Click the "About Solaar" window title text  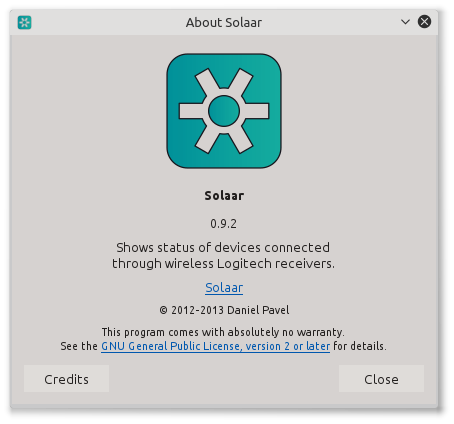pyautogui.click(x=224, y=23)
